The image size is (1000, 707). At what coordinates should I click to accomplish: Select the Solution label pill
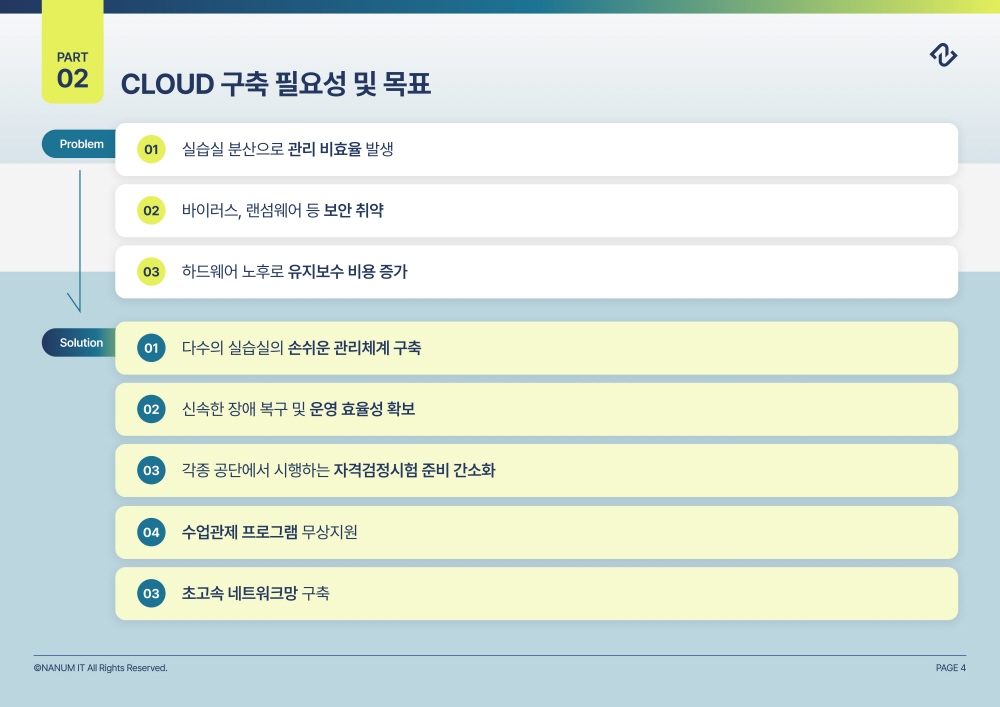coord(79,343)
